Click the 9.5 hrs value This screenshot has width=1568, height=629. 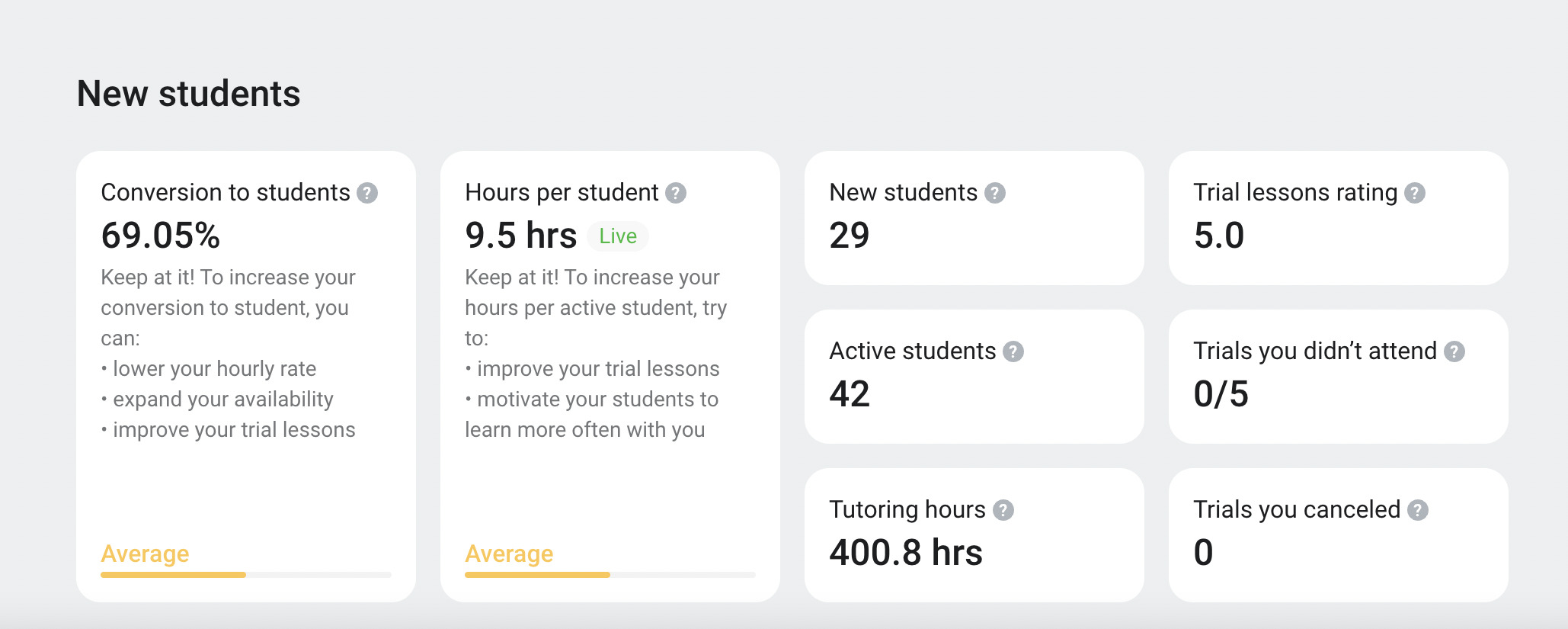coord(521,235)
